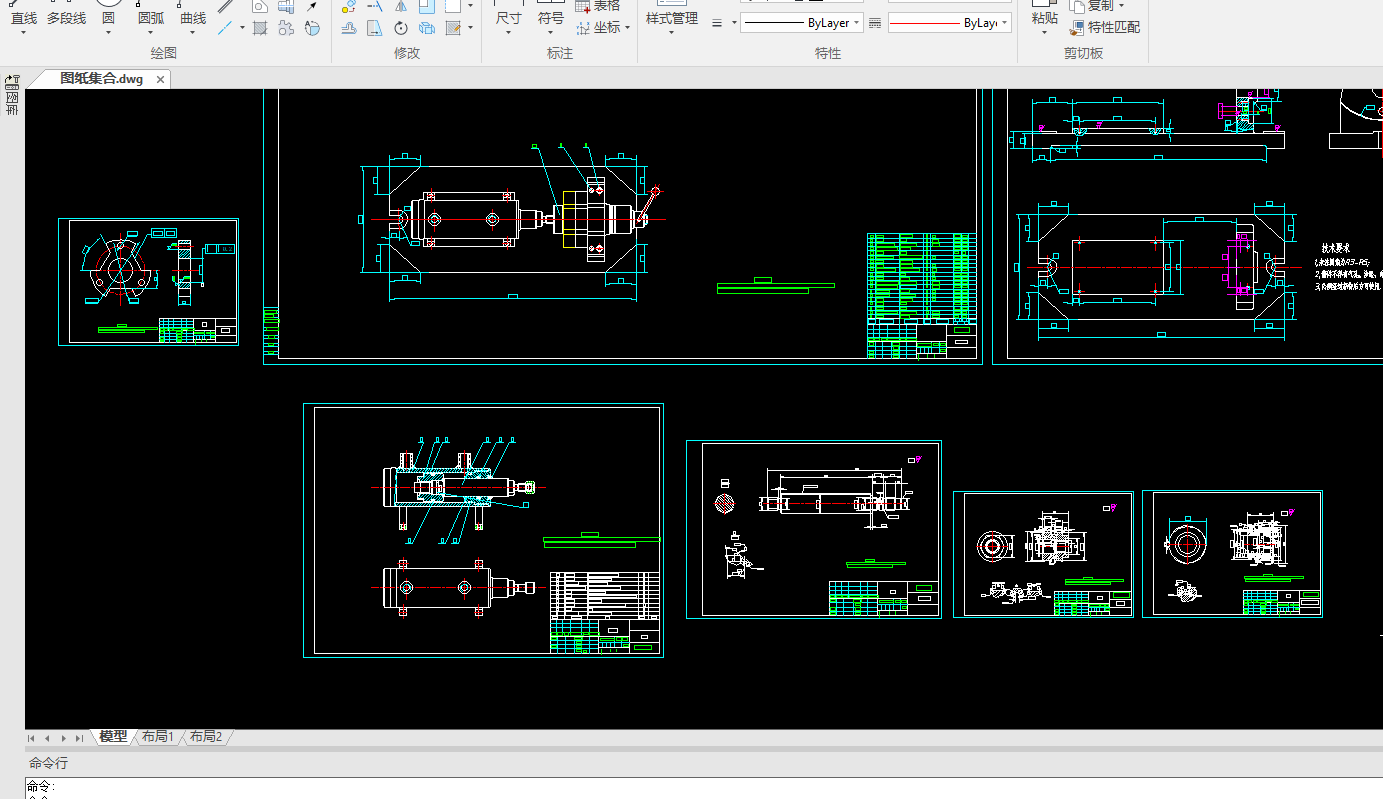This screenshot has height=799, width=1383.
Task: Expand the 粘贴 (Paste) dropdown arrow
Action: click(x=1044, y=33)
